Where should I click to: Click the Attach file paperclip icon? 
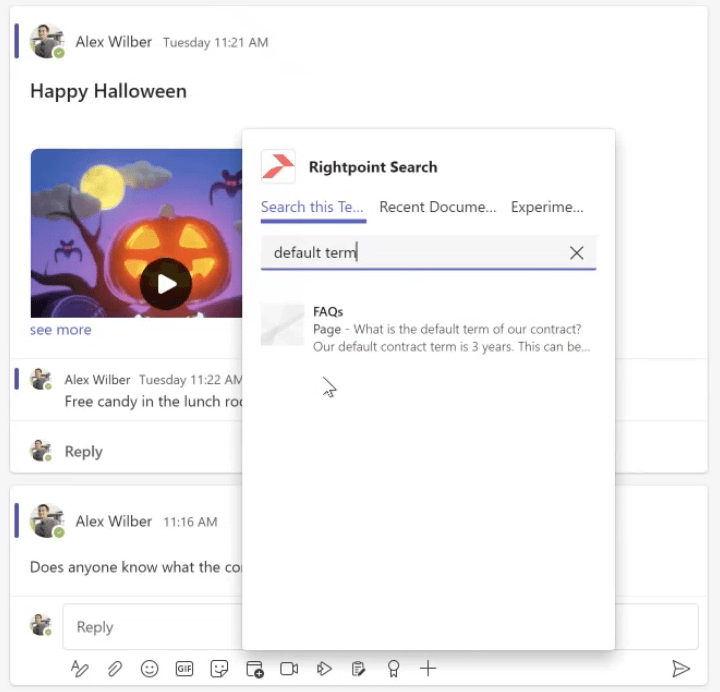pos(115,669)
